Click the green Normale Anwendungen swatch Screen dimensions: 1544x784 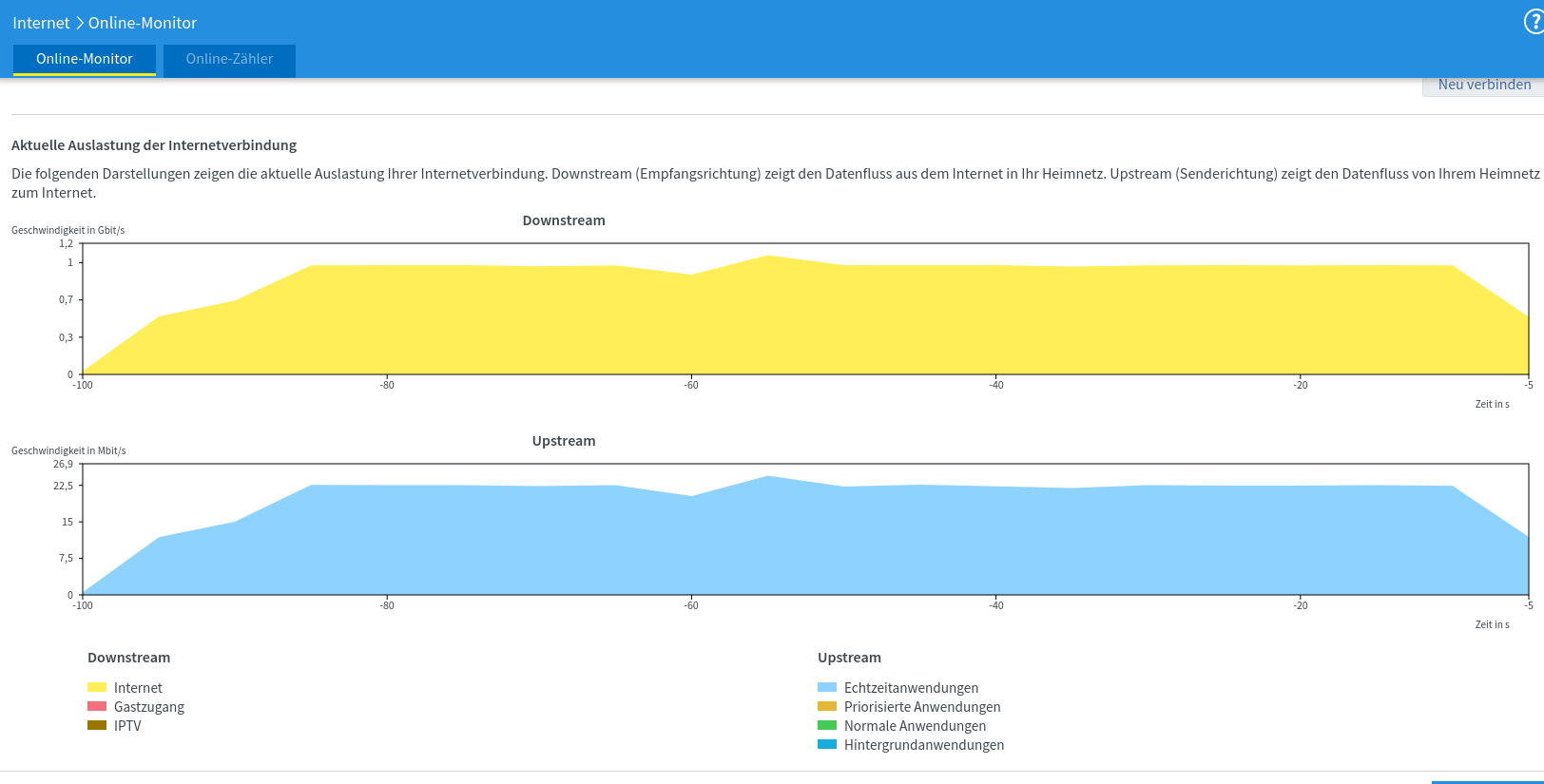827,725
